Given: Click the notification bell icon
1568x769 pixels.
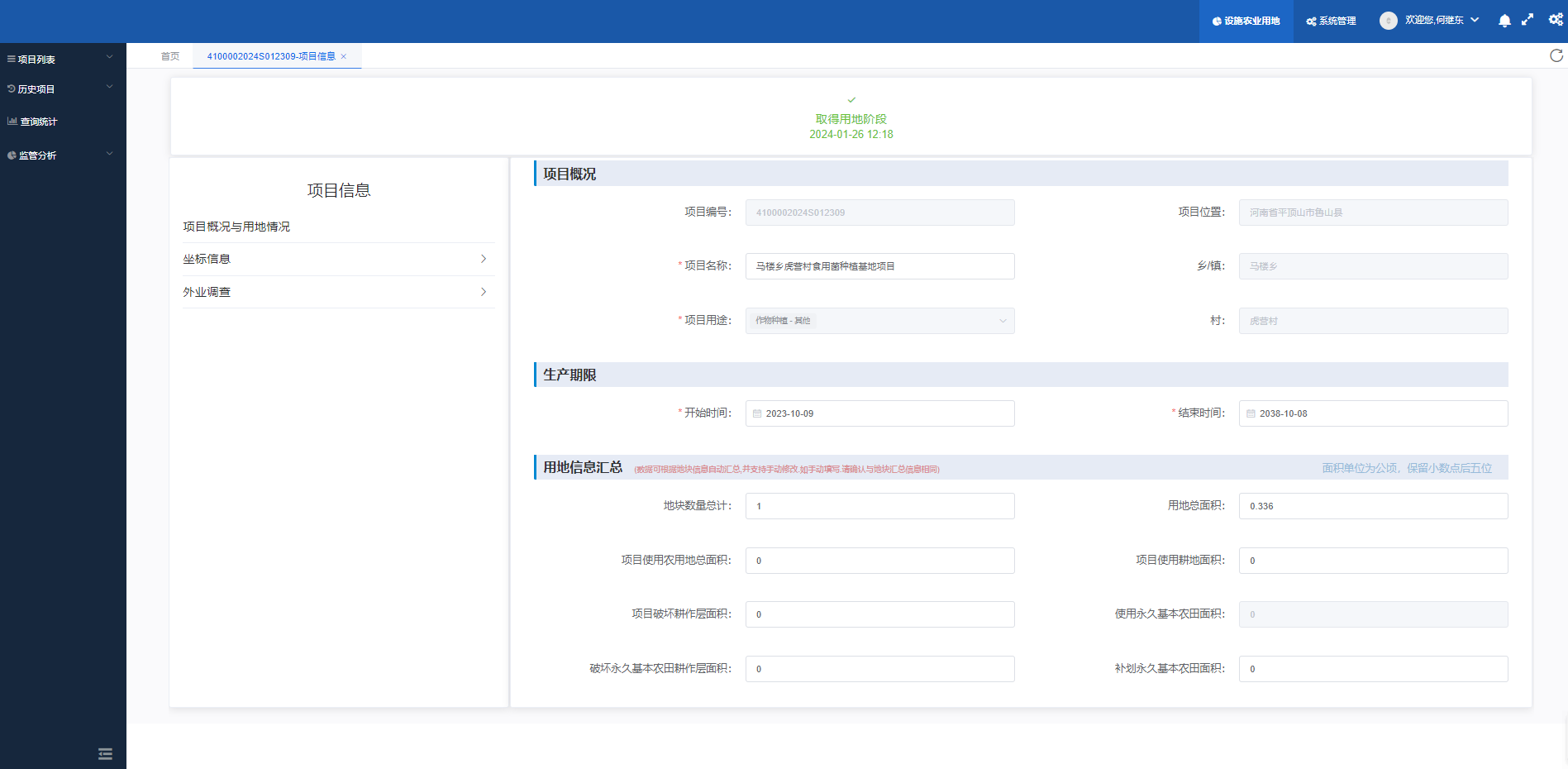Looking at the screenshot, I should coord(1504,21).
